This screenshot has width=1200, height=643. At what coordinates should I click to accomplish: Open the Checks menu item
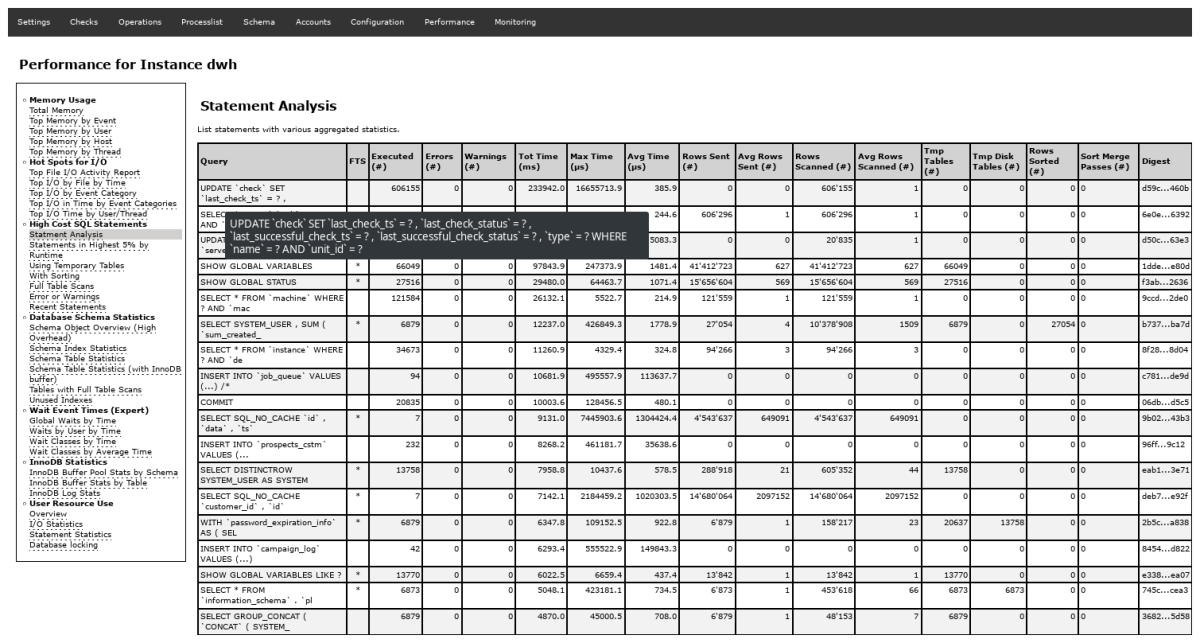coord(84,22)
